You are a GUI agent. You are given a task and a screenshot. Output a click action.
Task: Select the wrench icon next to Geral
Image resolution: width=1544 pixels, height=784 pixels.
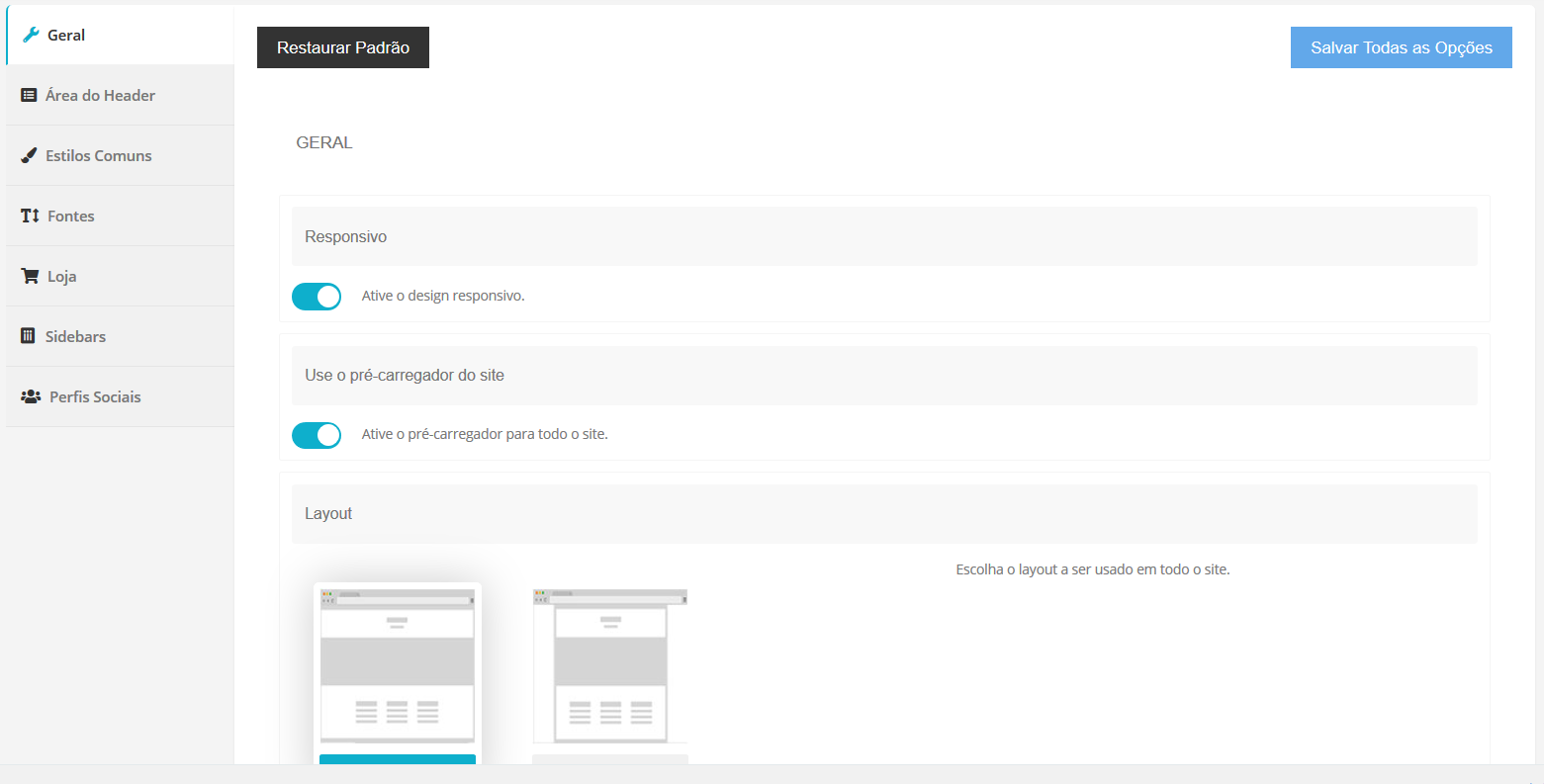(31, 35)
